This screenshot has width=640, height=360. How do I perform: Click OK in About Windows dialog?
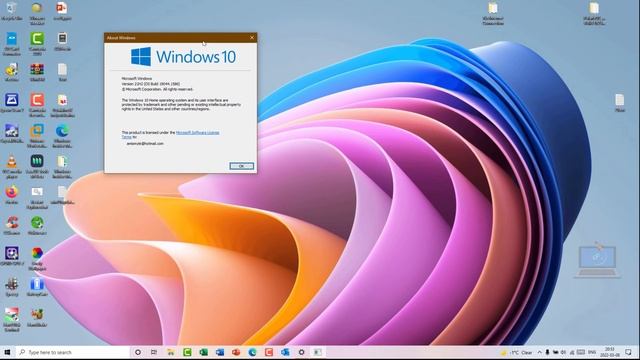(242, 166)
